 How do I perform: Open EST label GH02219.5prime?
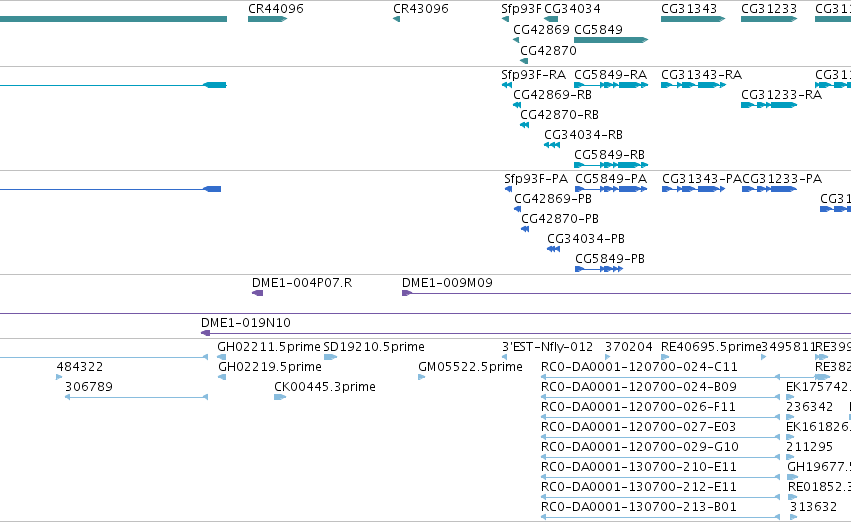[x=270, y=367]
